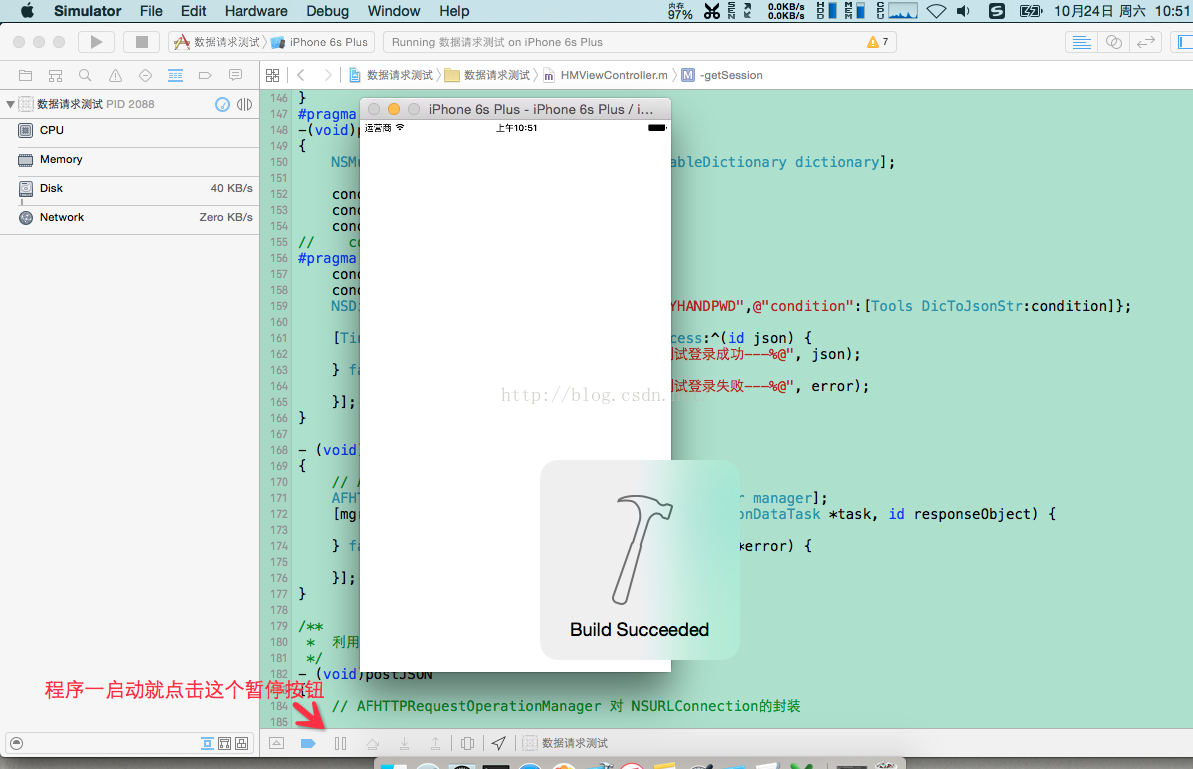
Task: Open the symbol navigator hierarchy icon
Action: point(56,75)
